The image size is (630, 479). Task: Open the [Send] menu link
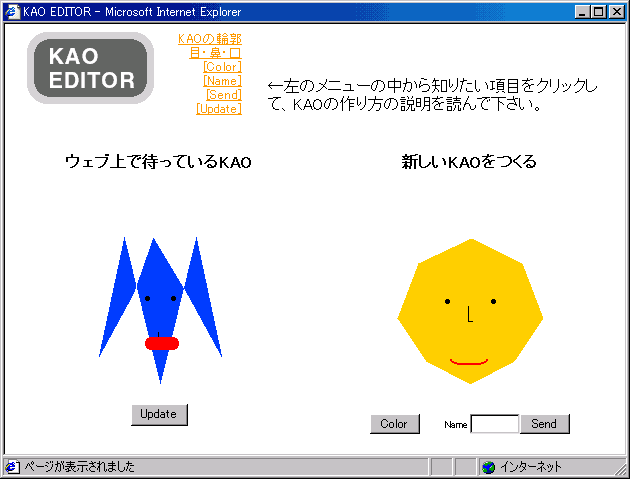click(x=223, y=95)
